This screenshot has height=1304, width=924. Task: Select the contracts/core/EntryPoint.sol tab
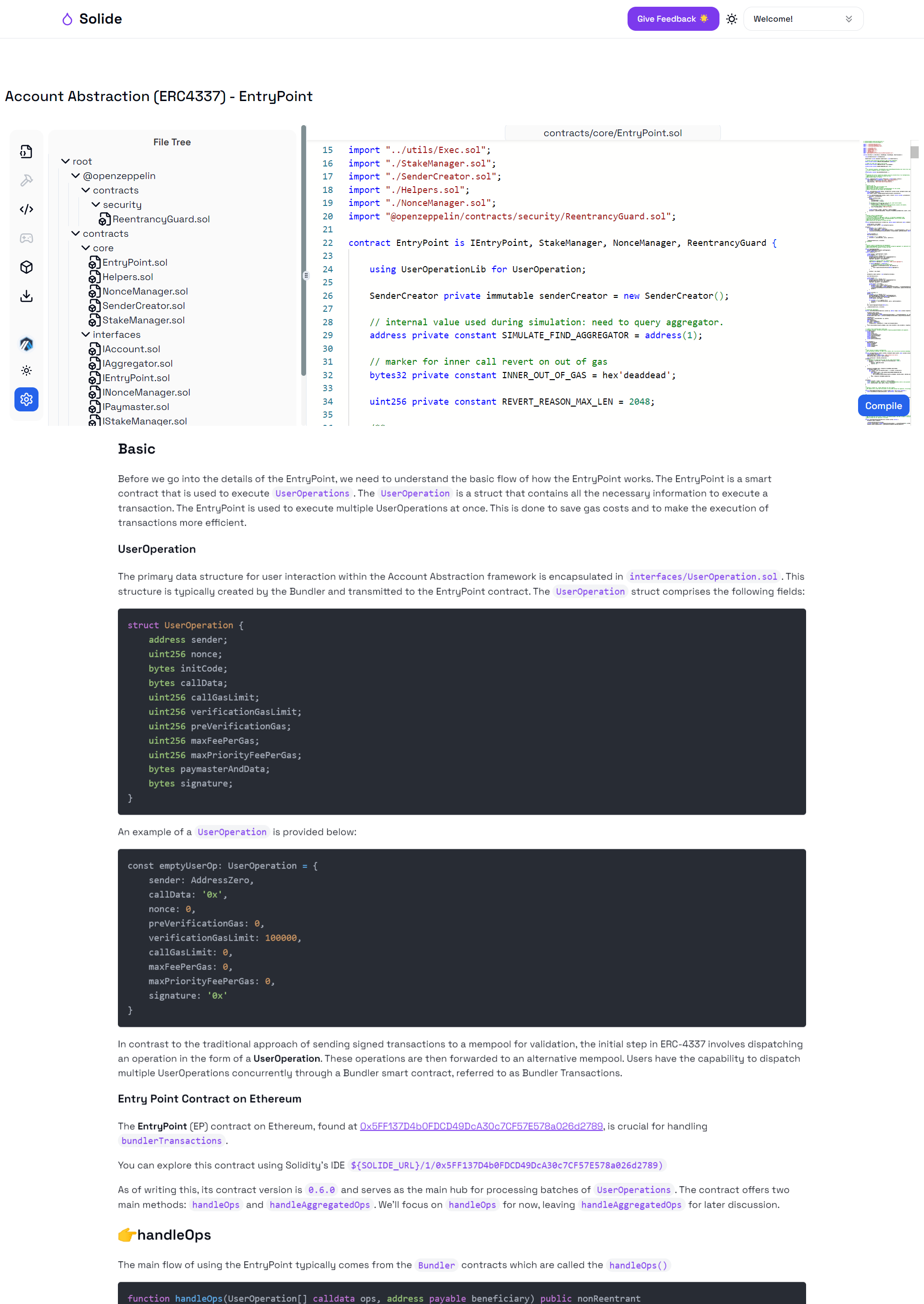click(x=612, y=133)
